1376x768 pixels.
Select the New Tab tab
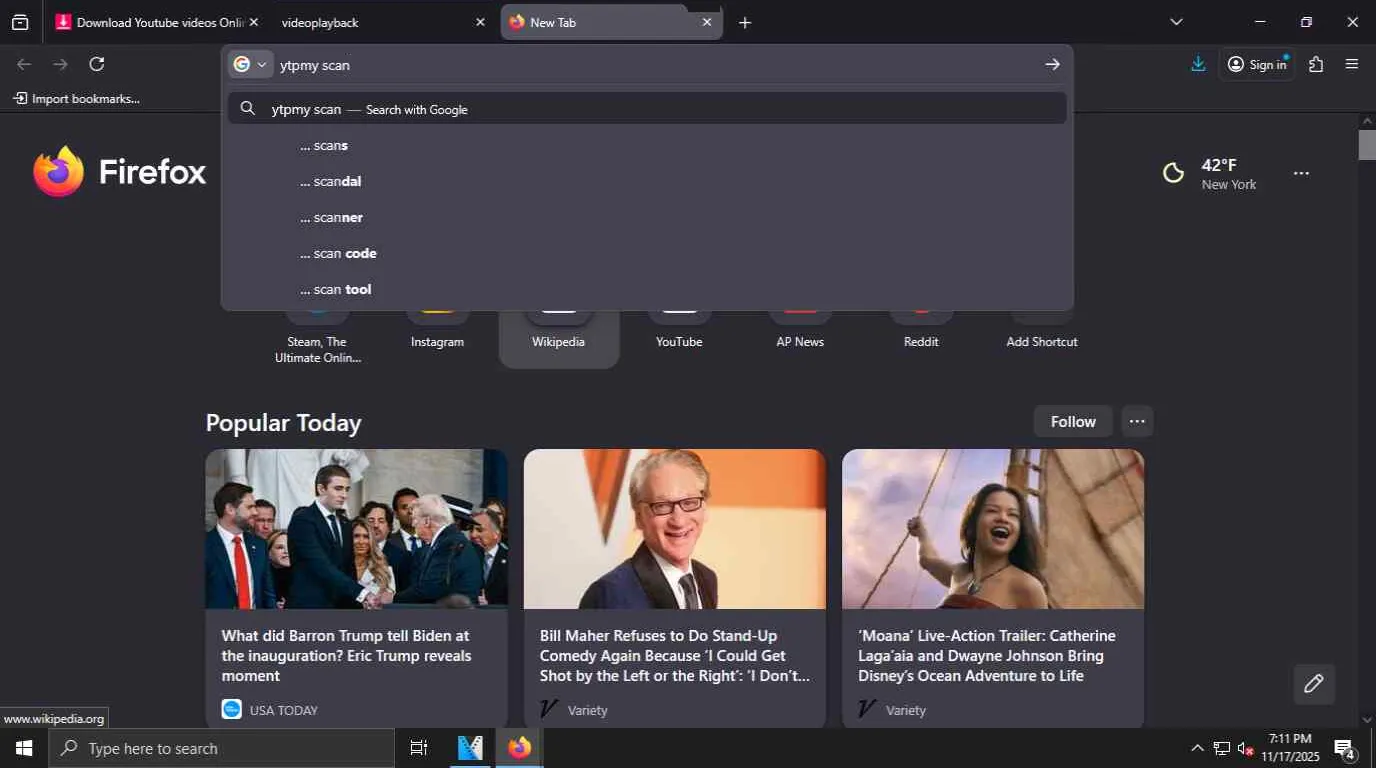pos(609,22)
